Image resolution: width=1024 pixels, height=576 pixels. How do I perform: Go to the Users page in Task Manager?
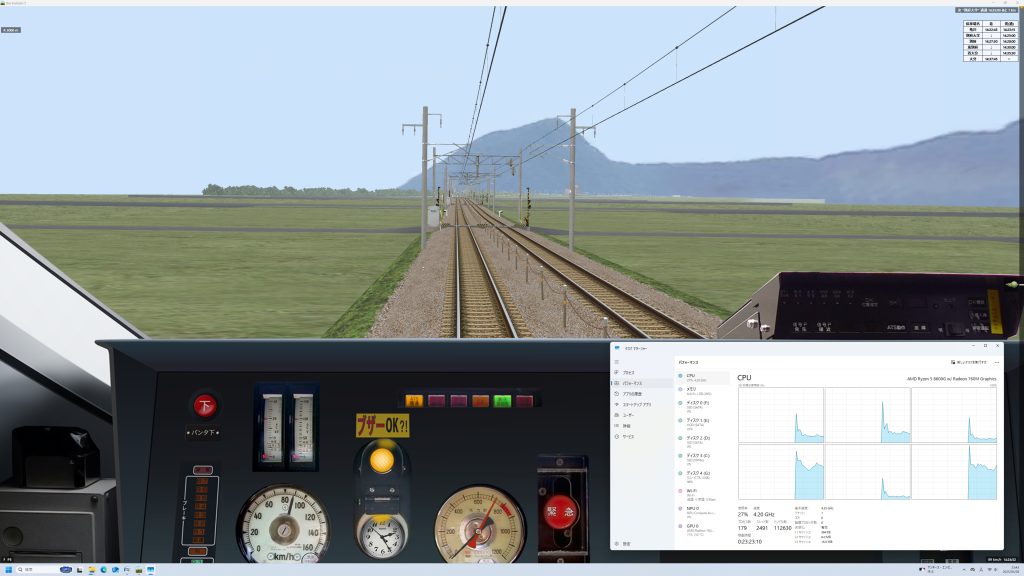click(x=628, y=414)
